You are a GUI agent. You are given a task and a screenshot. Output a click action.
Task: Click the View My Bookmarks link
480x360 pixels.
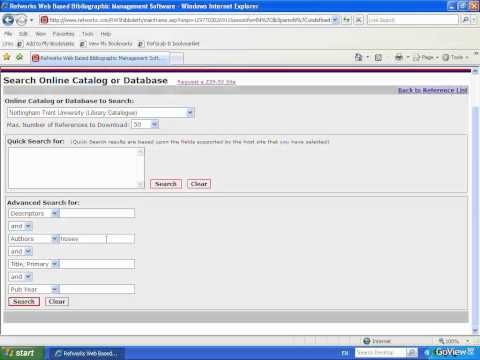tap(107, 44)
